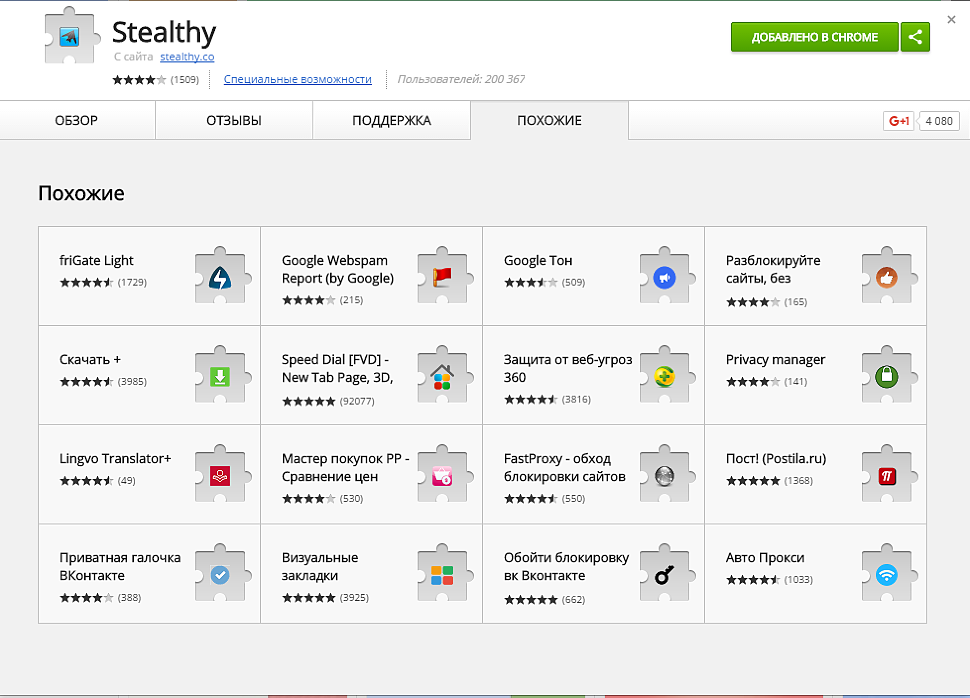
Task: Click the Приватная галочка ВКонтакте title
Action: (x=120, y=566)
